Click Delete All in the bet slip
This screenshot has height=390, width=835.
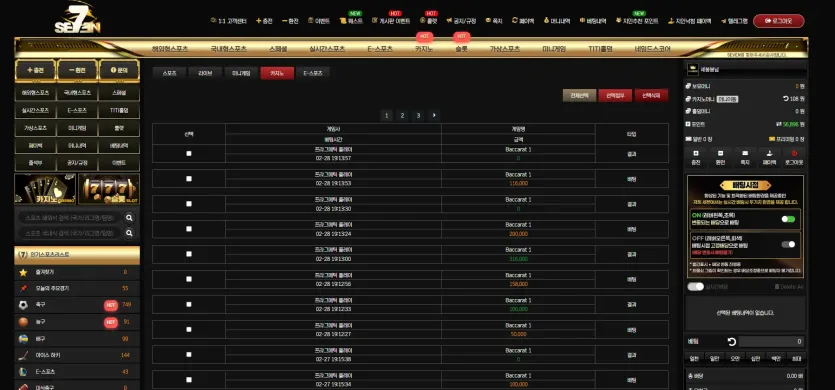click(789, 287)
